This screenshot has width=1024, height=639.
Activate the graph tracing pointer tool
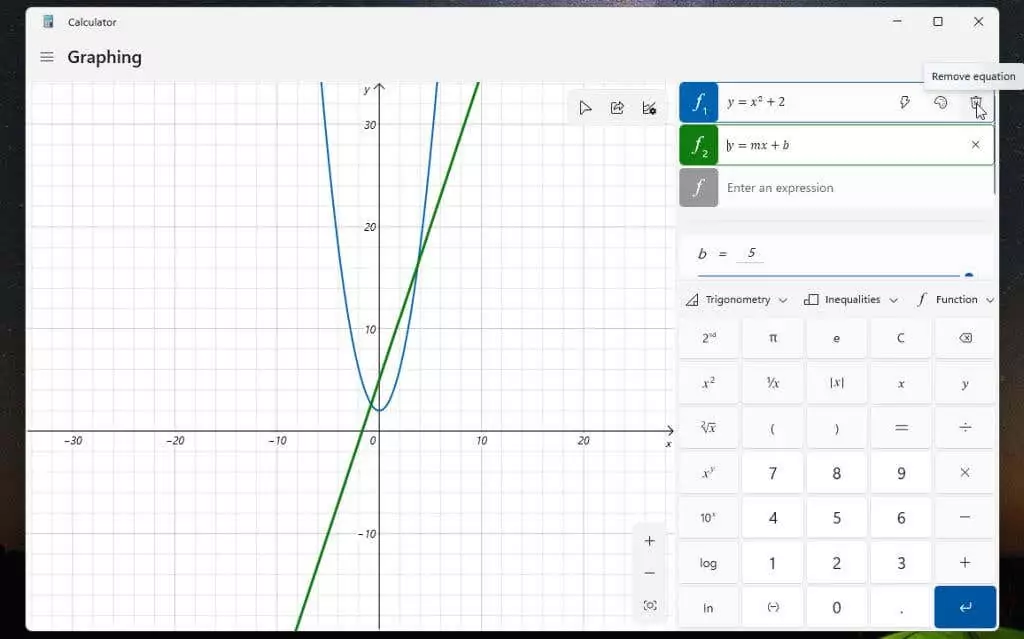[x=585, y=108]
